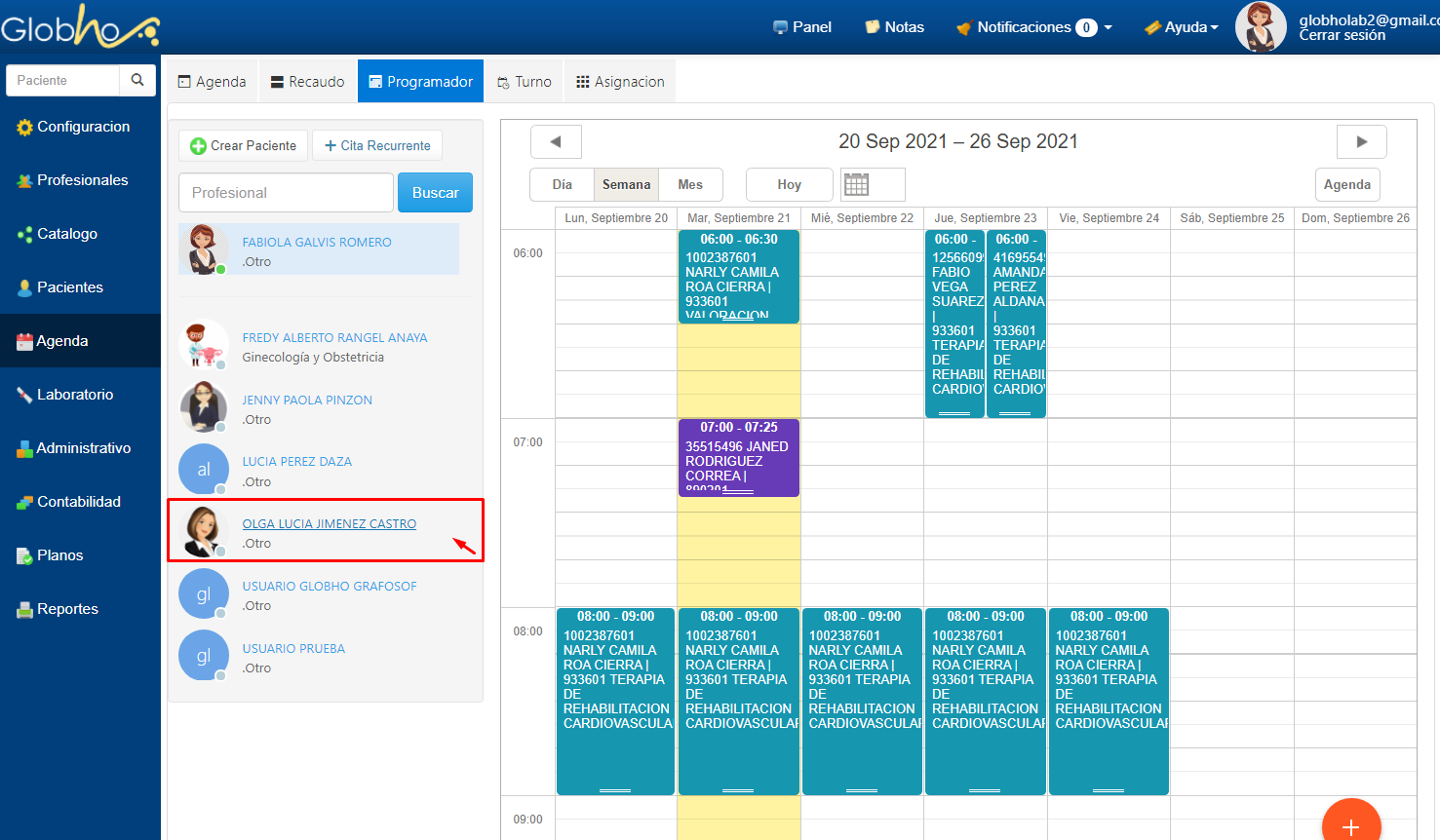Switch calendar to Mes view
The image size is (1440, 840).
[690, 184]
